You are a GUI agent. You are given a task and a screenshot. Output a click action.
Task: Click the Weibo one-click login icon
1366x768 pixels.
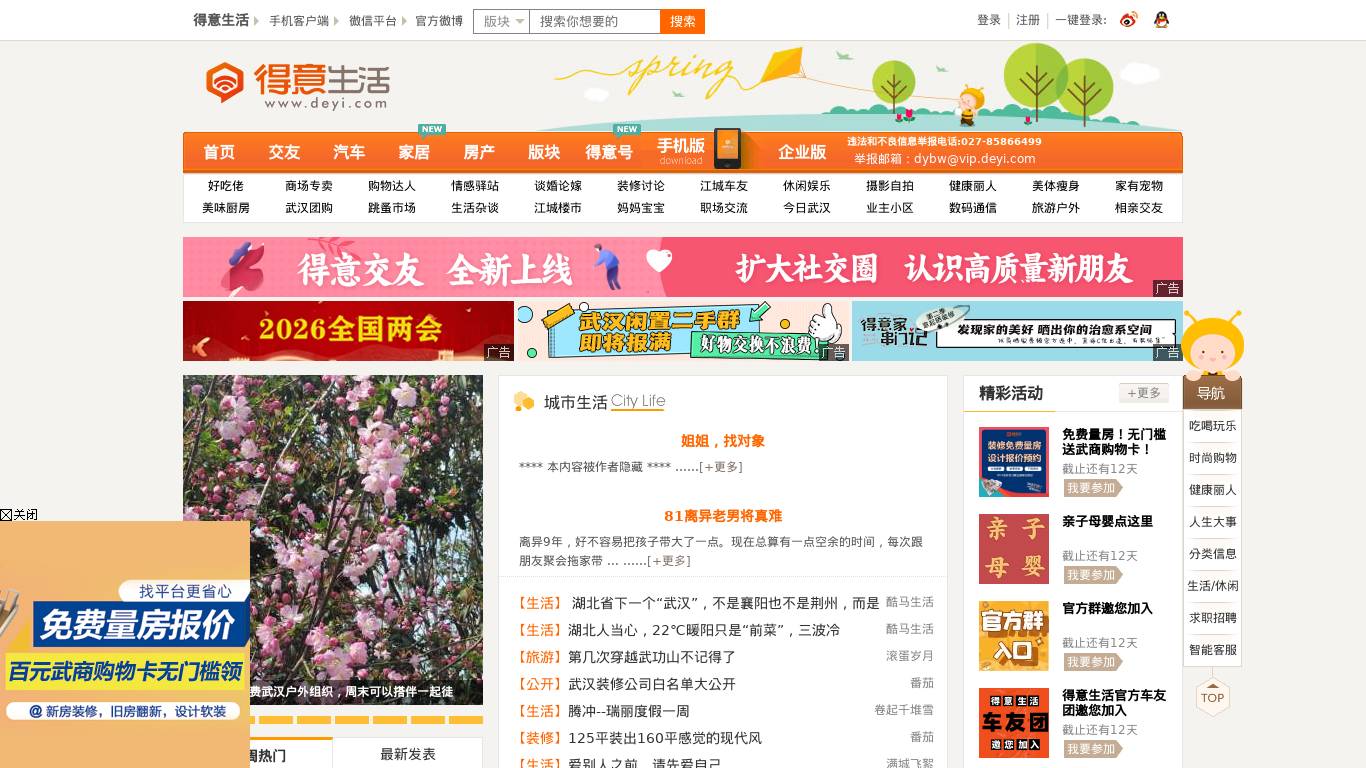[x=1129, y=19]
